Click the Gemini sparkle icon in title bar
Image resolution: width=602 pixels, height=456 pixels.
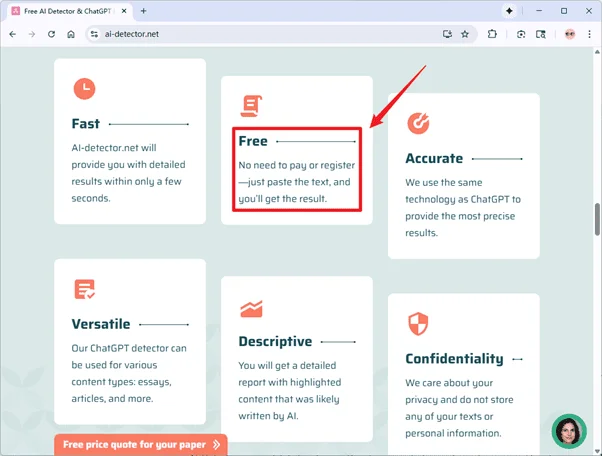click(x=509, y=11)
